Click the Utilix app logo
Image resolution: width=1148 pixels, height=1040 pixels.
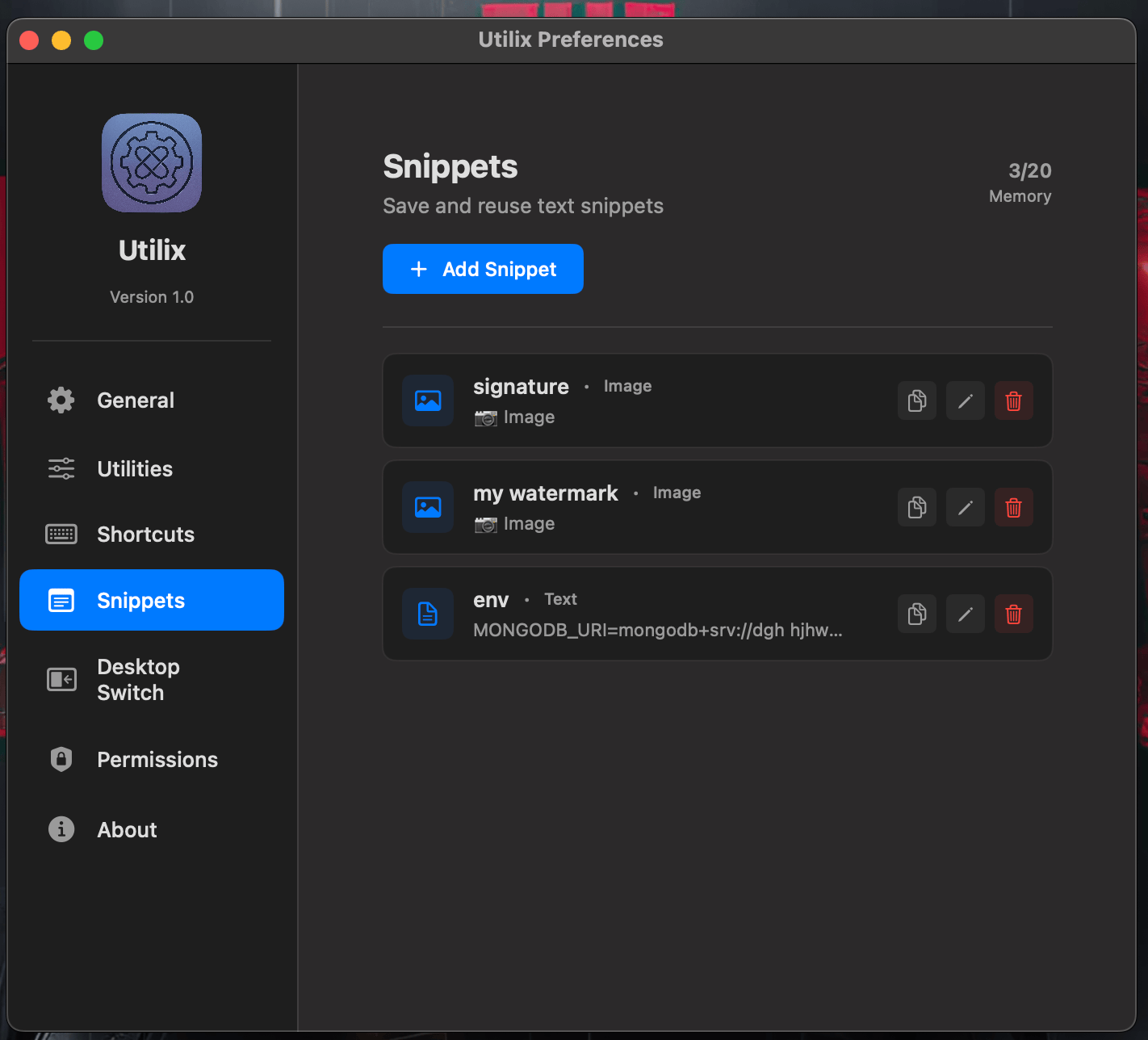tap(152, 163)
